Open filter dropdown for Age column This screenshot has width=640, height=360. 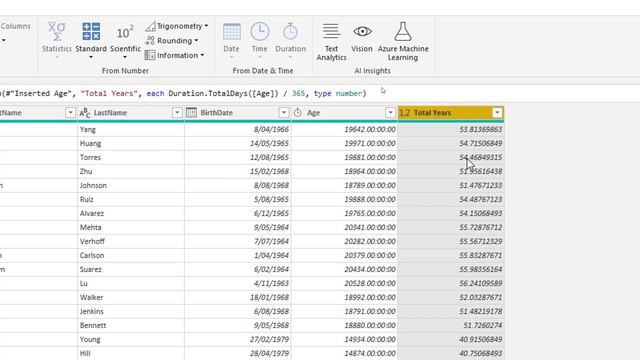pyautogui.click(x=390, y=113)
